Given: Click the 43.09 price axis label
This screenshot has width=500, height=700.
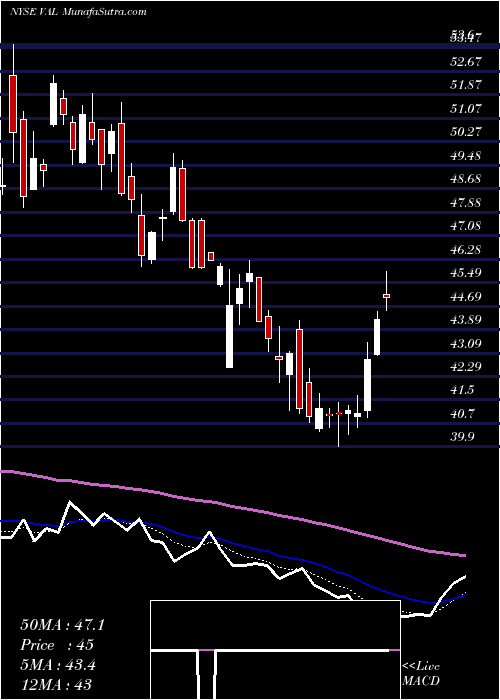Looking at the screenshot, I should 467,343.
